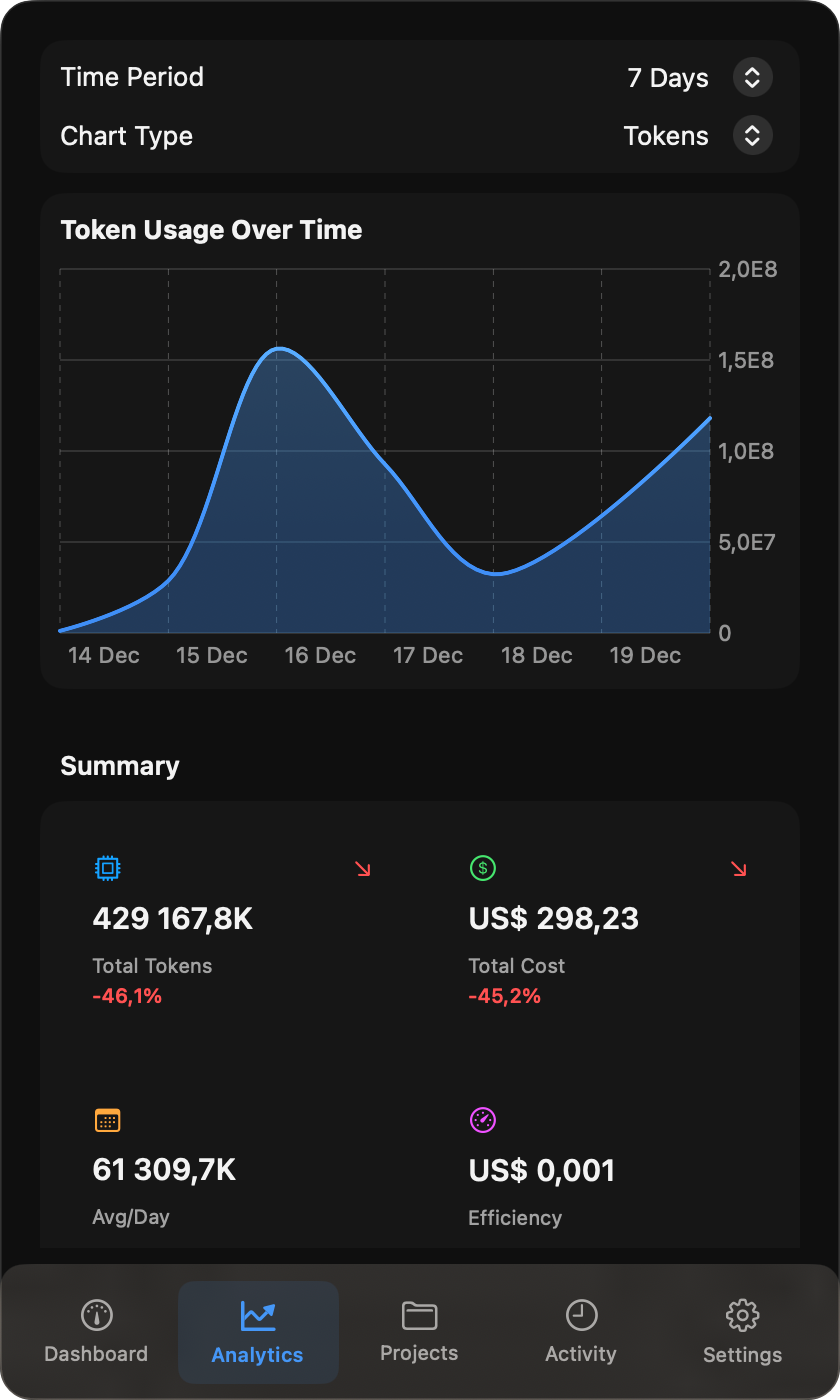Viewport: 840px width, 1400px height.
Task: Click the '15 Dec' x-axis label
Action: (x=212, y=656)
